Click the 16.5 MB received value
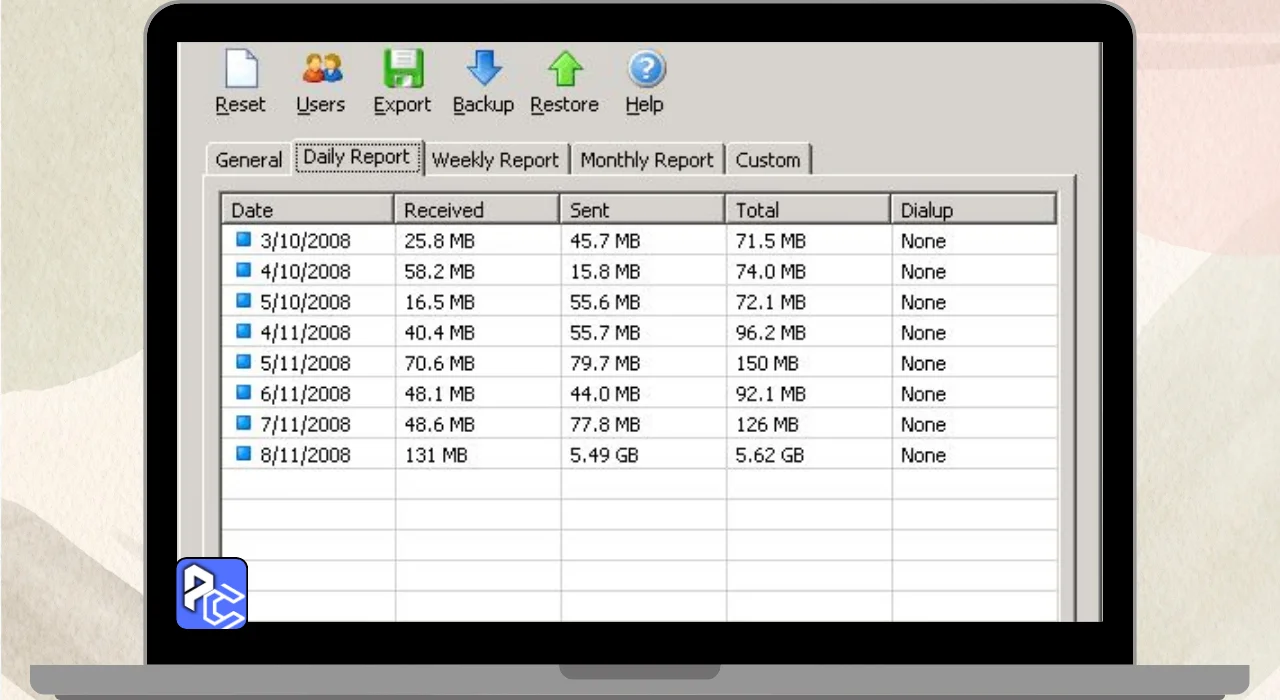Viewport: 1280px width, 700px height. coord(439,302)
